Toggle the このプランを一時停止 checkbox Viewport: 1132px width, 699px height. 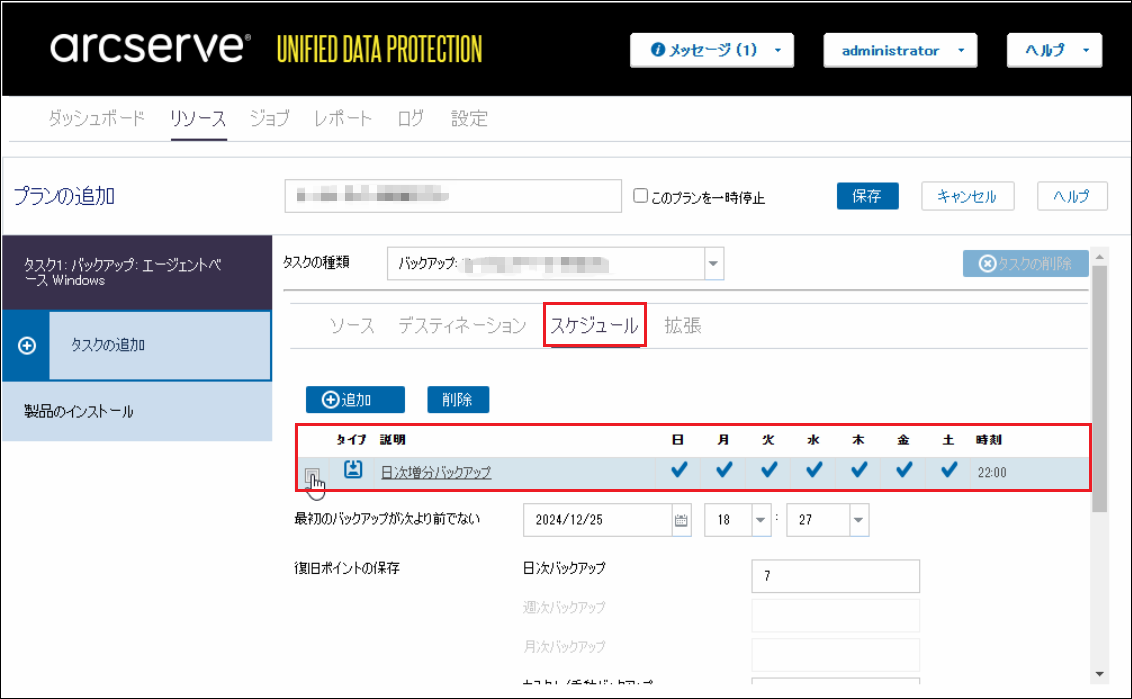pos(641,196)
